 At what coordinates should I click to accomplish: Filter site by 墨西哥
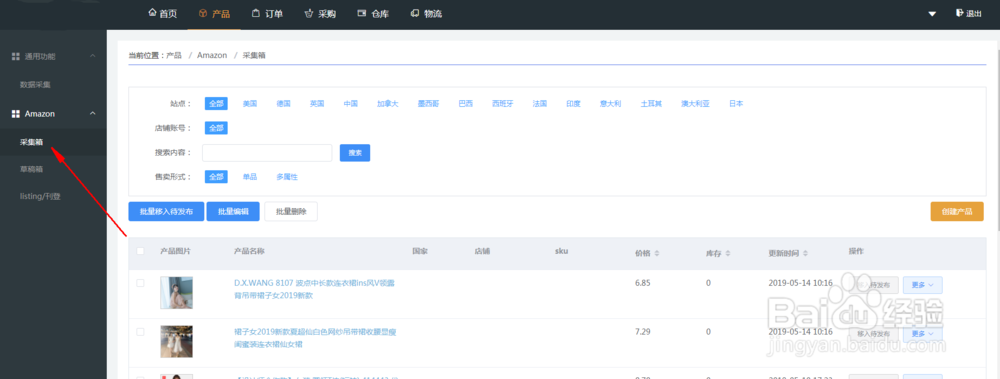(x=429, y=103)
